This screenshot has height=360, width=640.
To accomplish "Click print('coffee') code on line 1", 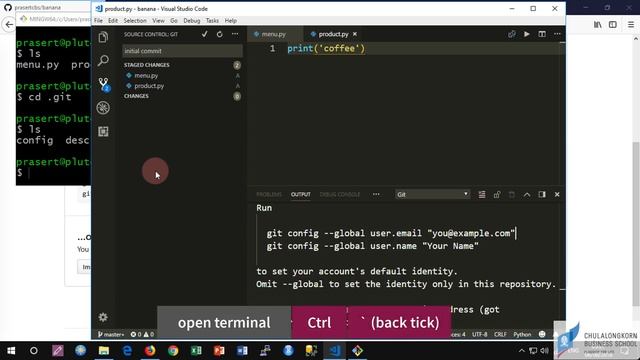I will [326, 49].
